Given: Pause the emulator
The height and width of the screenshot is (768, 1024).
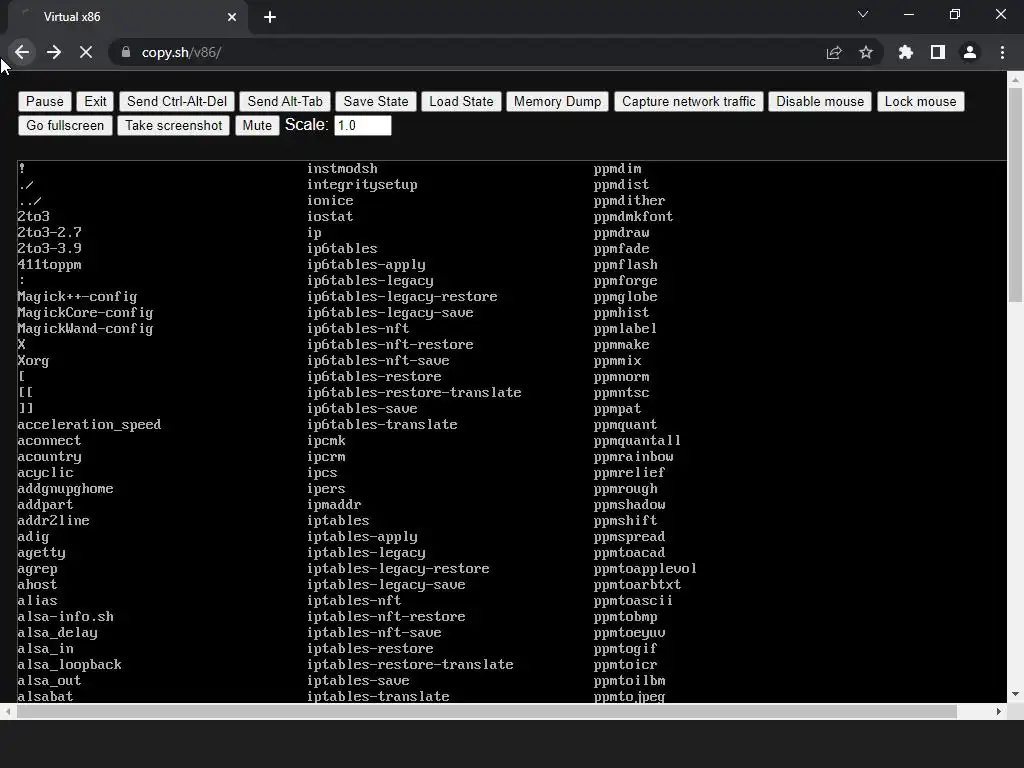Looking at the screenshot, I should 44,101.
